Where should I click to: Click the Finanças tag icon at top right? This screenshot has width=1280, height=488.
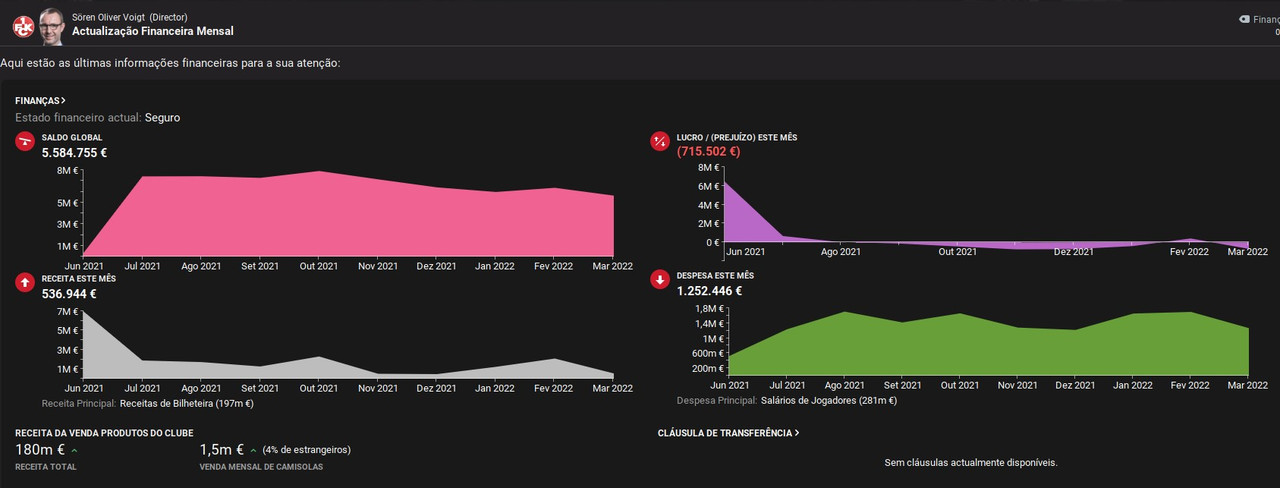pos(1244,18)
